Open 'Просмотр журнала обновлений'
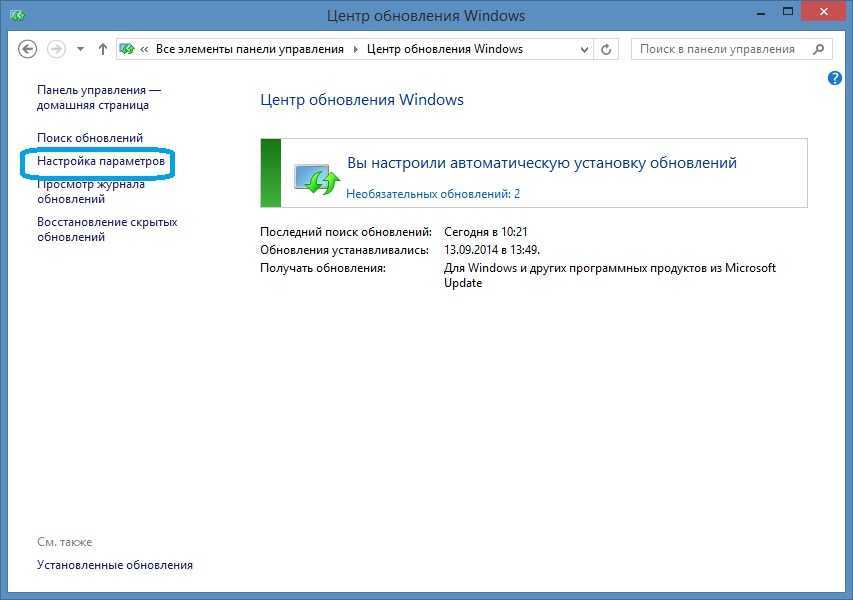 (91, 191)
